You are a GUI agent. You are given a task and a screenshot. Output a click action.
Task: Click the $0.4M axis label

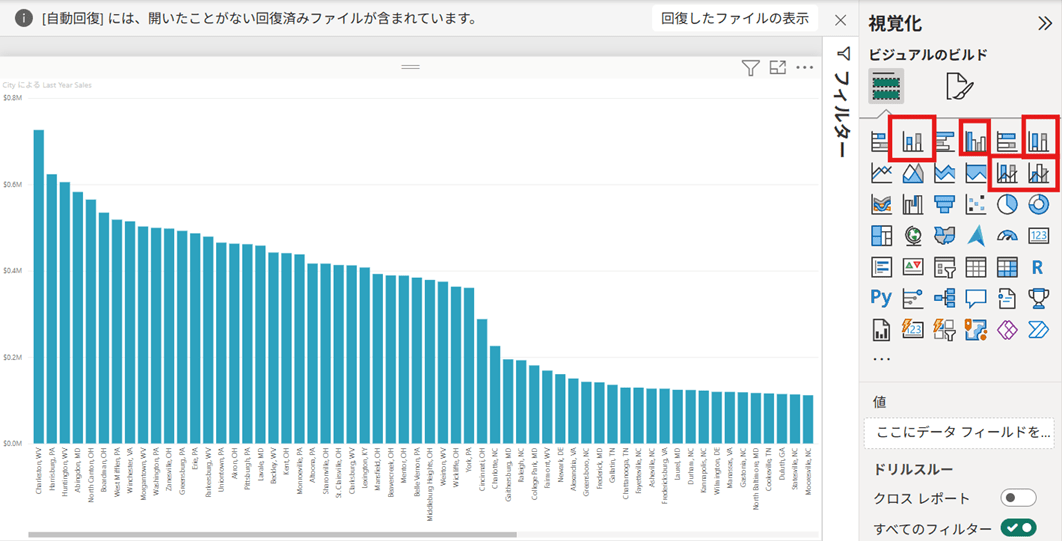click(x=12, y=271)
